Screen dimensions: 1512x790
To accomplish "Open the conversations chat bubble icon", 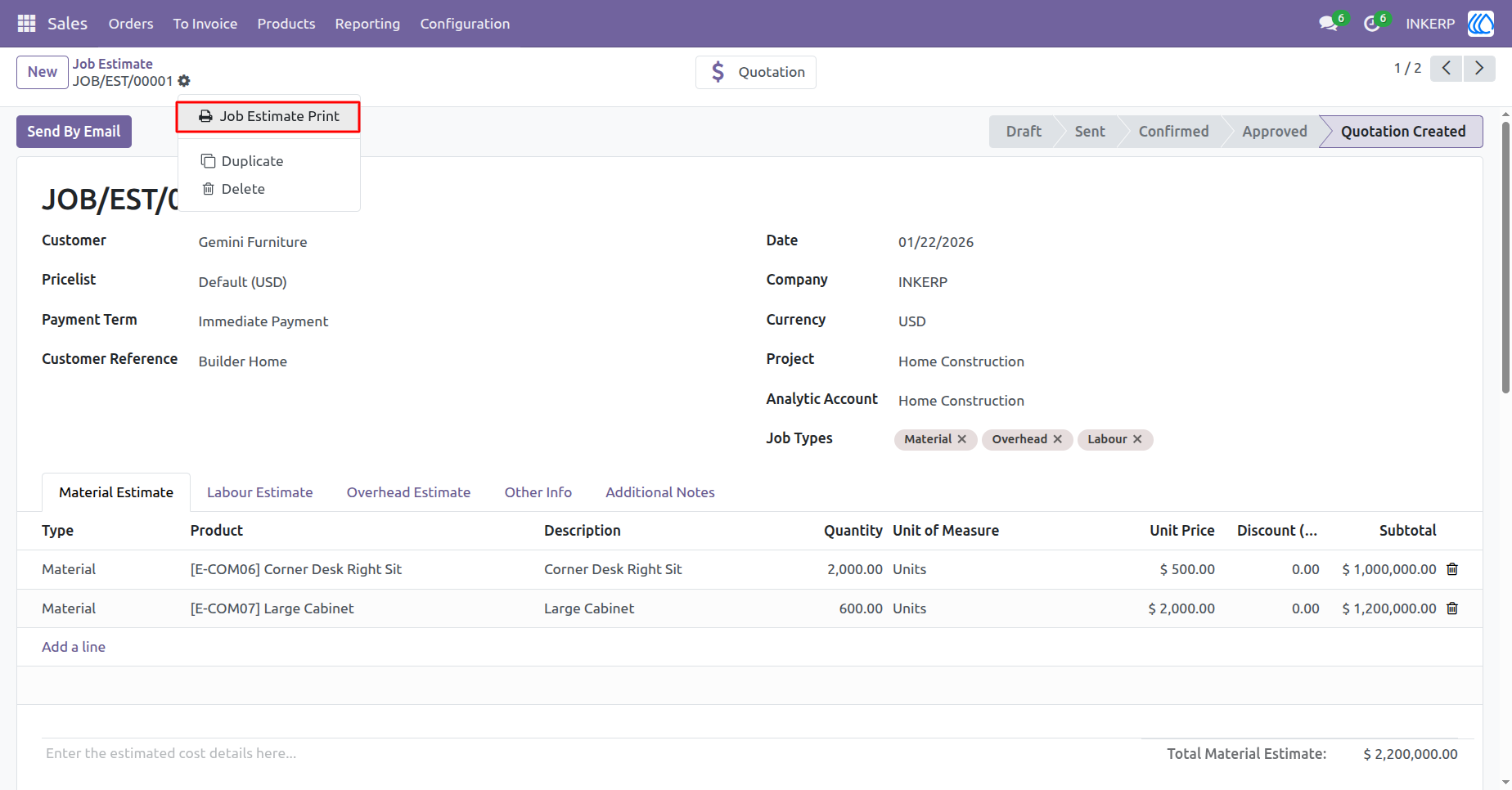I will click(x=1329, y=24).
